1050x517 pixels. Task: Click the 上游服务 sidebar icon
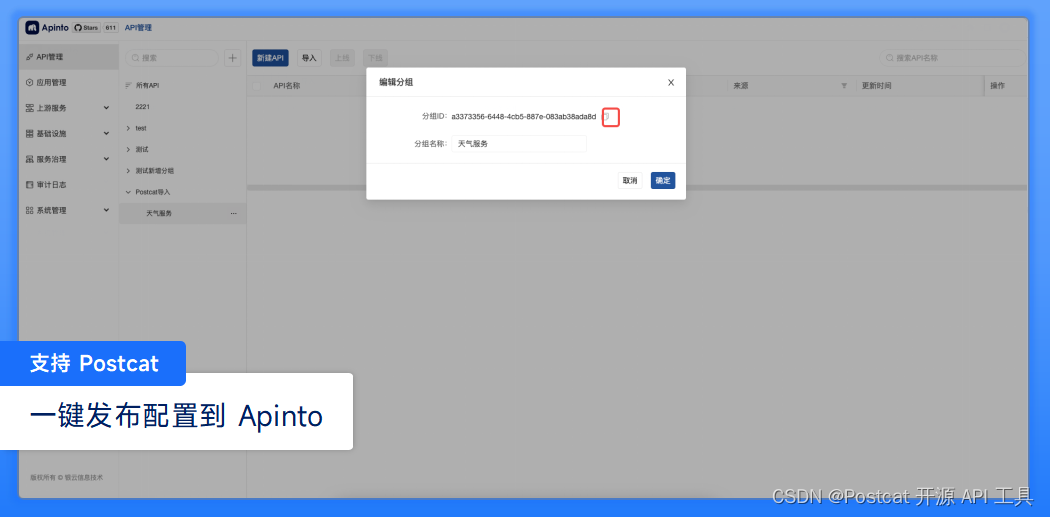click(x=29, y=108)
